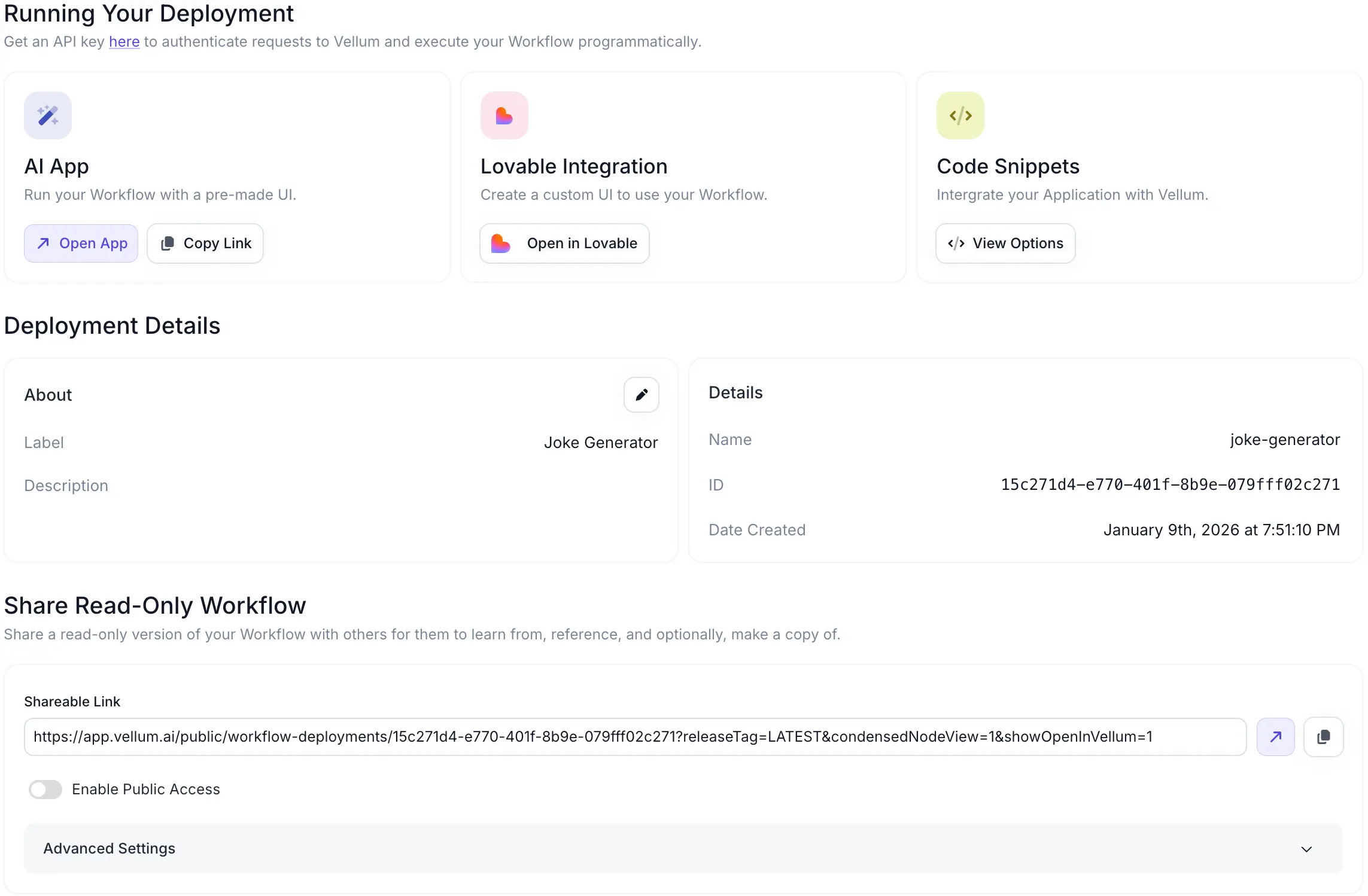Open the AI App
The height and width of the screenshot is (896, 1368).
81,243
